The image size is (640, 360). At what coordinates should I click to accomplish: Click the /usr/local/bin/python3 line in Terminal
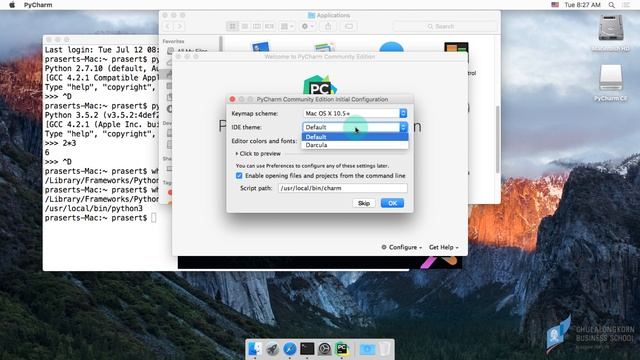(x=94, y=209)
